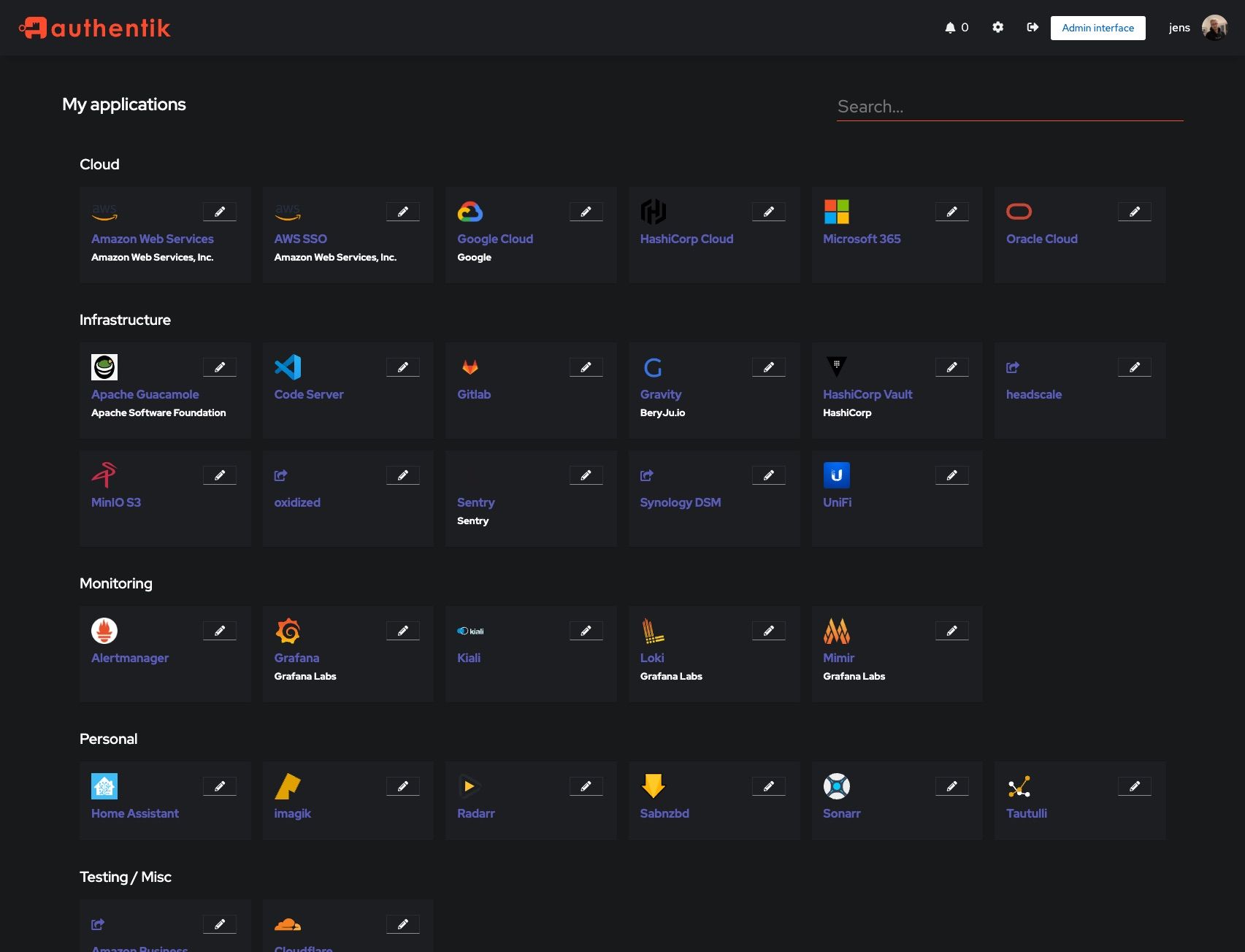Click edit pencil on HashiCorp Vault card
The width and height of the screenshot is (1245, 952).
(x=951, y=367)
